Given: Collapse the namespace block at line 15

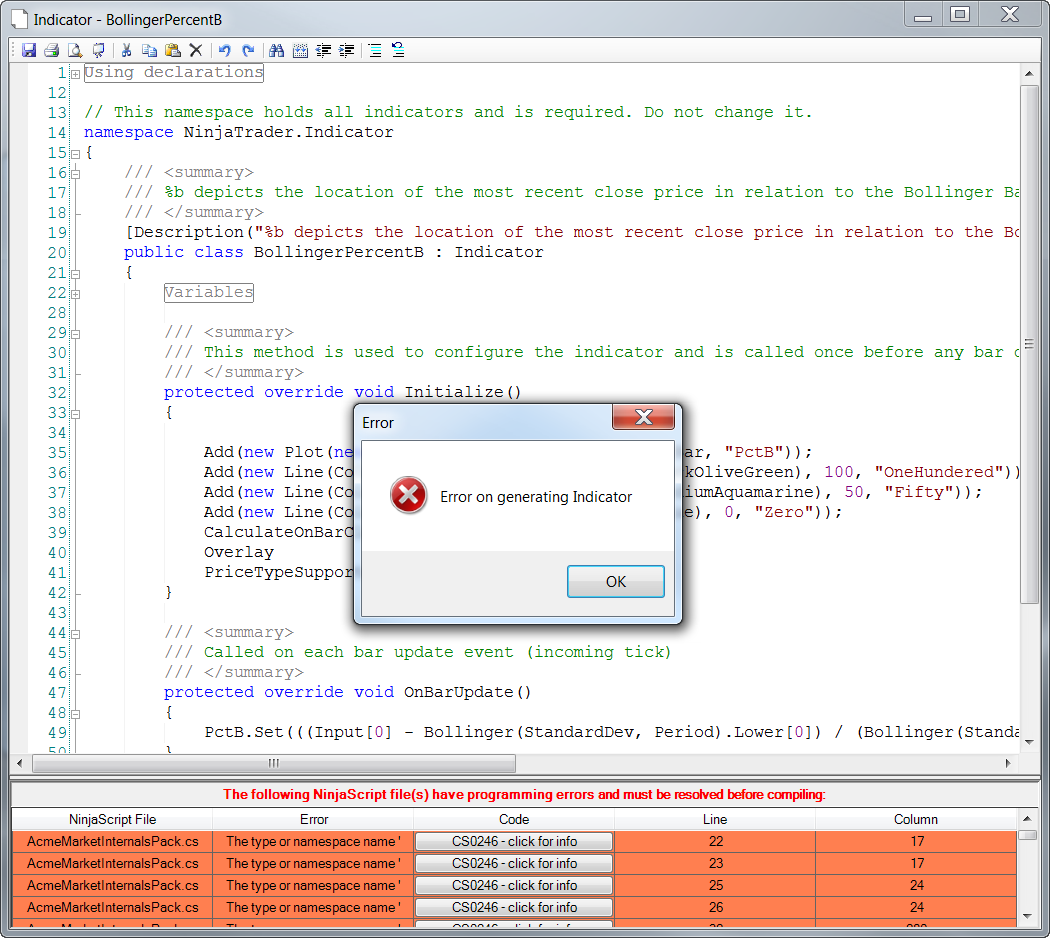Looking at the screenshot, I should pos(76,154).
